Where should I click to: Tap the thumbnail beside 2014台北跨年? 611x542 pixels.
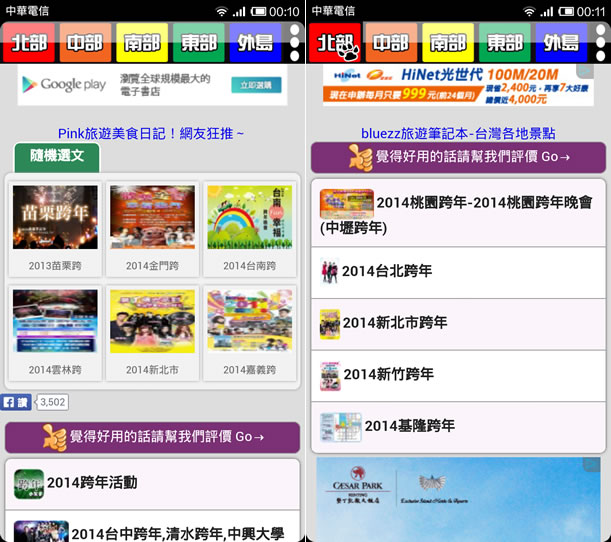click(330, 272)
